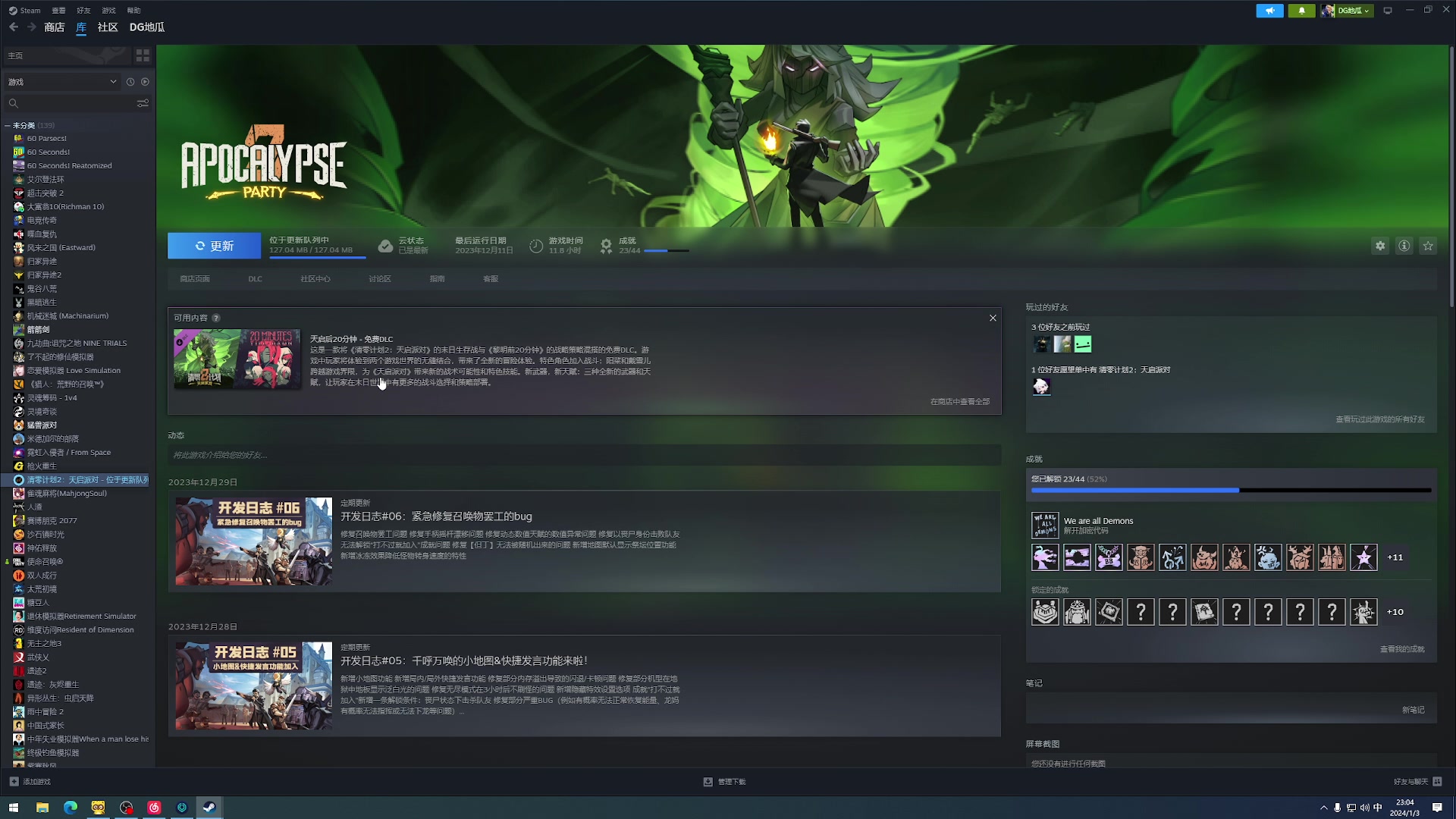Click the unlocked BB bone achievement icon

(x=1109, y=557)
